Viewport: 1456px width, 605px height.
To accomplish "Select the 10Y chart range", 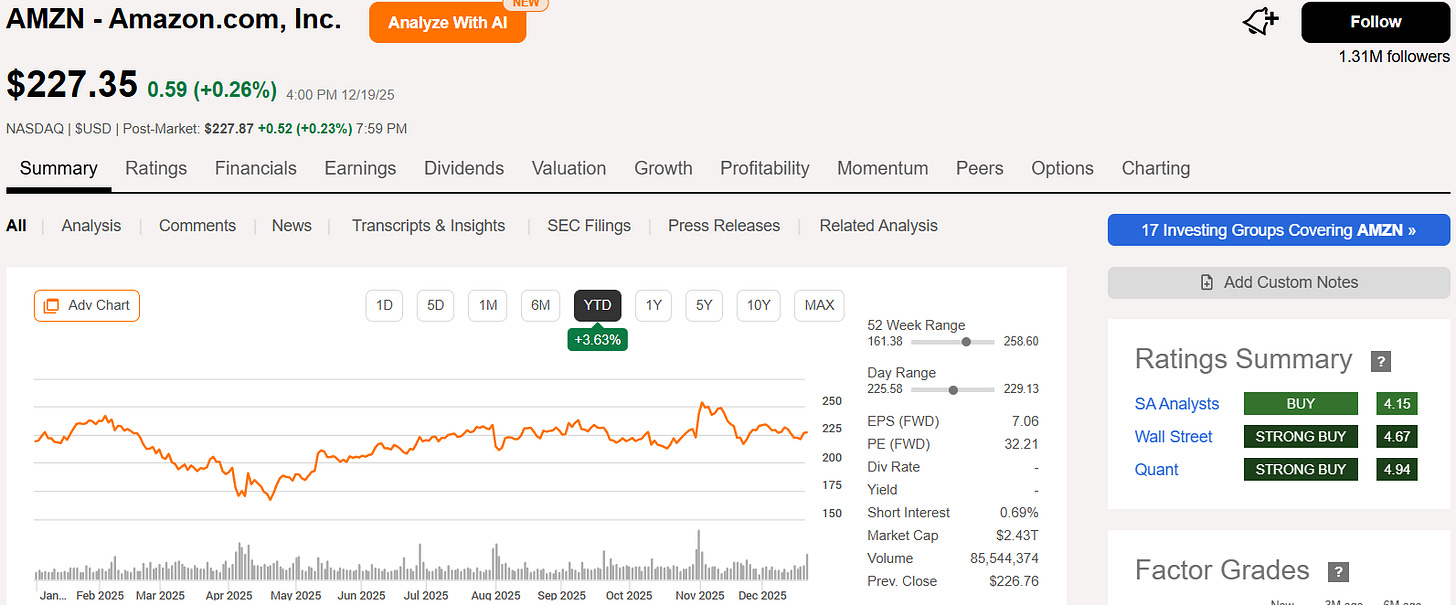I will click(x=759, y=305).
